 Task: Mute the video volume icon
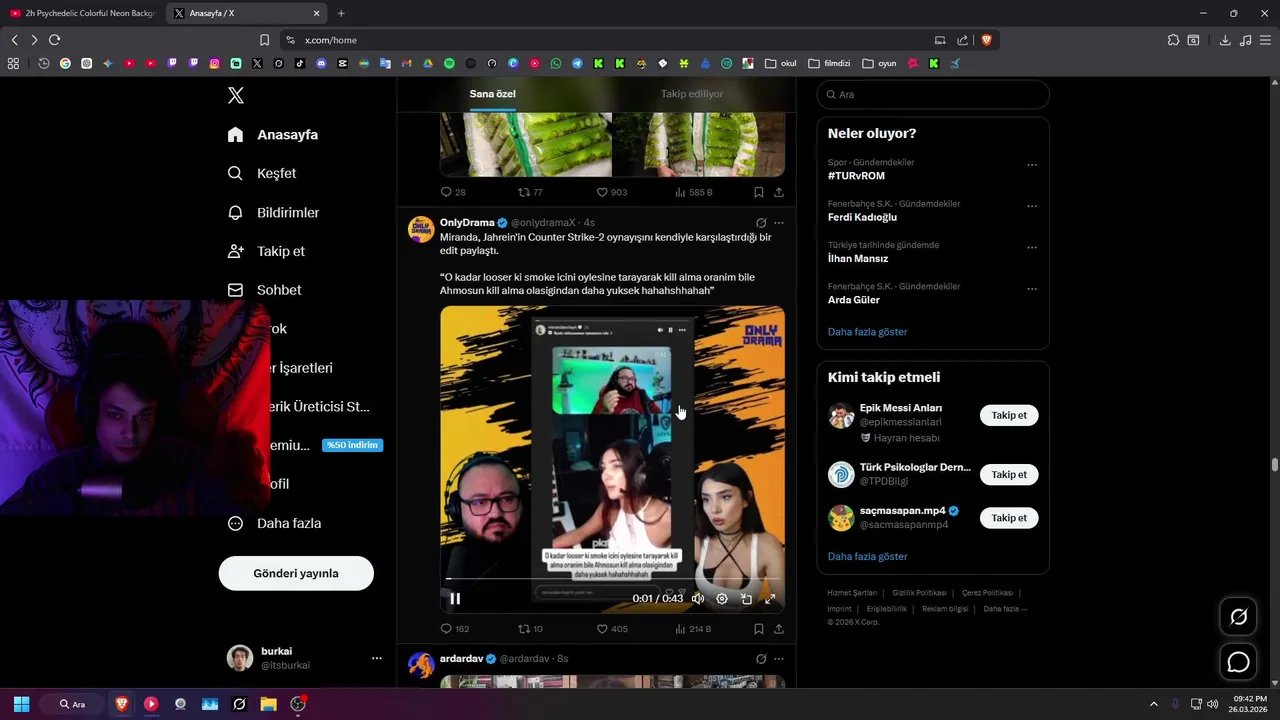point(698,599)
